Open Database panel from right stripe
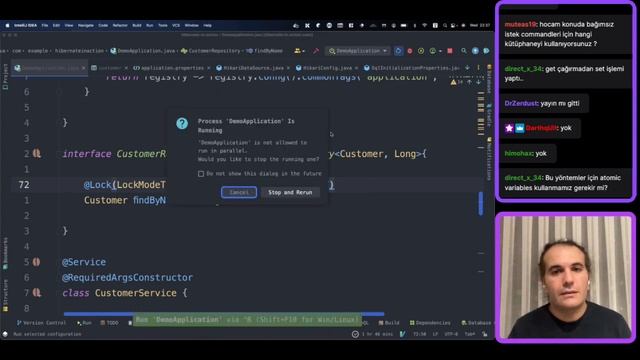The height and width of the screenshot is (360, 640). coord(489,78)
